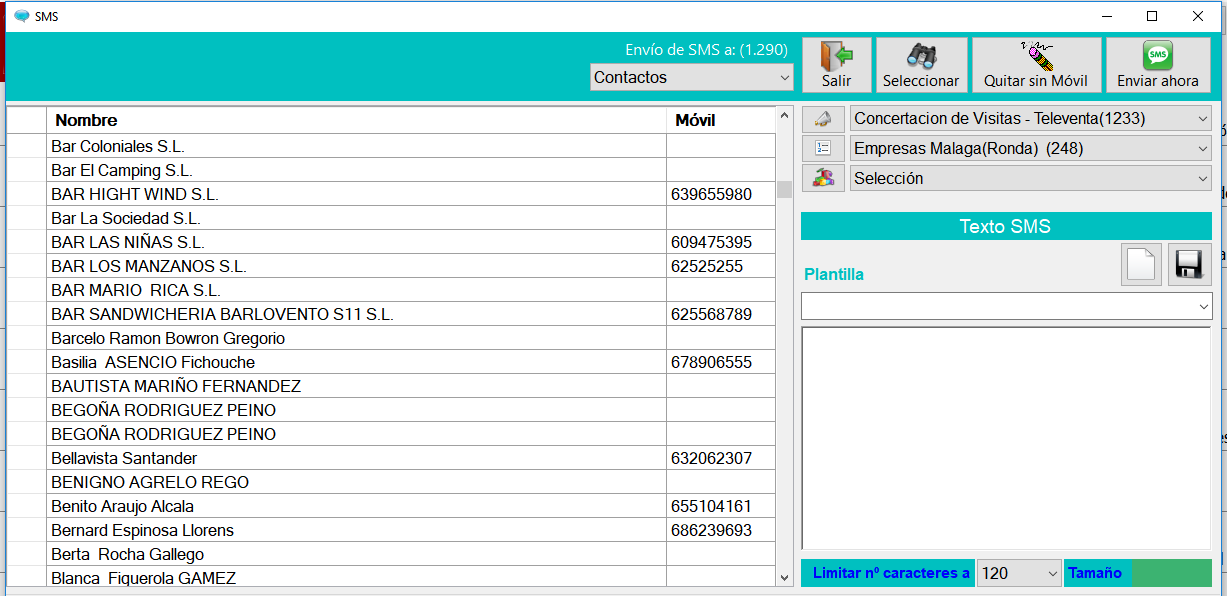The height and width of the screenshot is (596, 1227).
Task: Select the row Bar La Sociedad S.L.
Action: [x=391, y=218]
